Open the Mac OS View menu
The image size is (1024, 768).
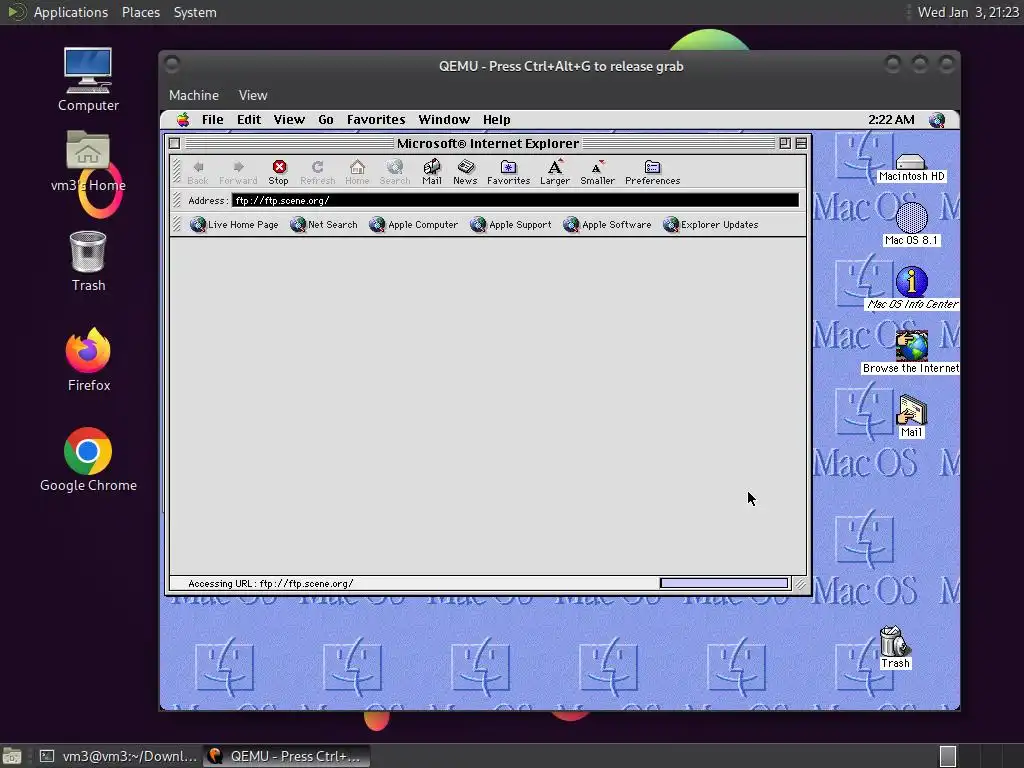pos(289,120)
